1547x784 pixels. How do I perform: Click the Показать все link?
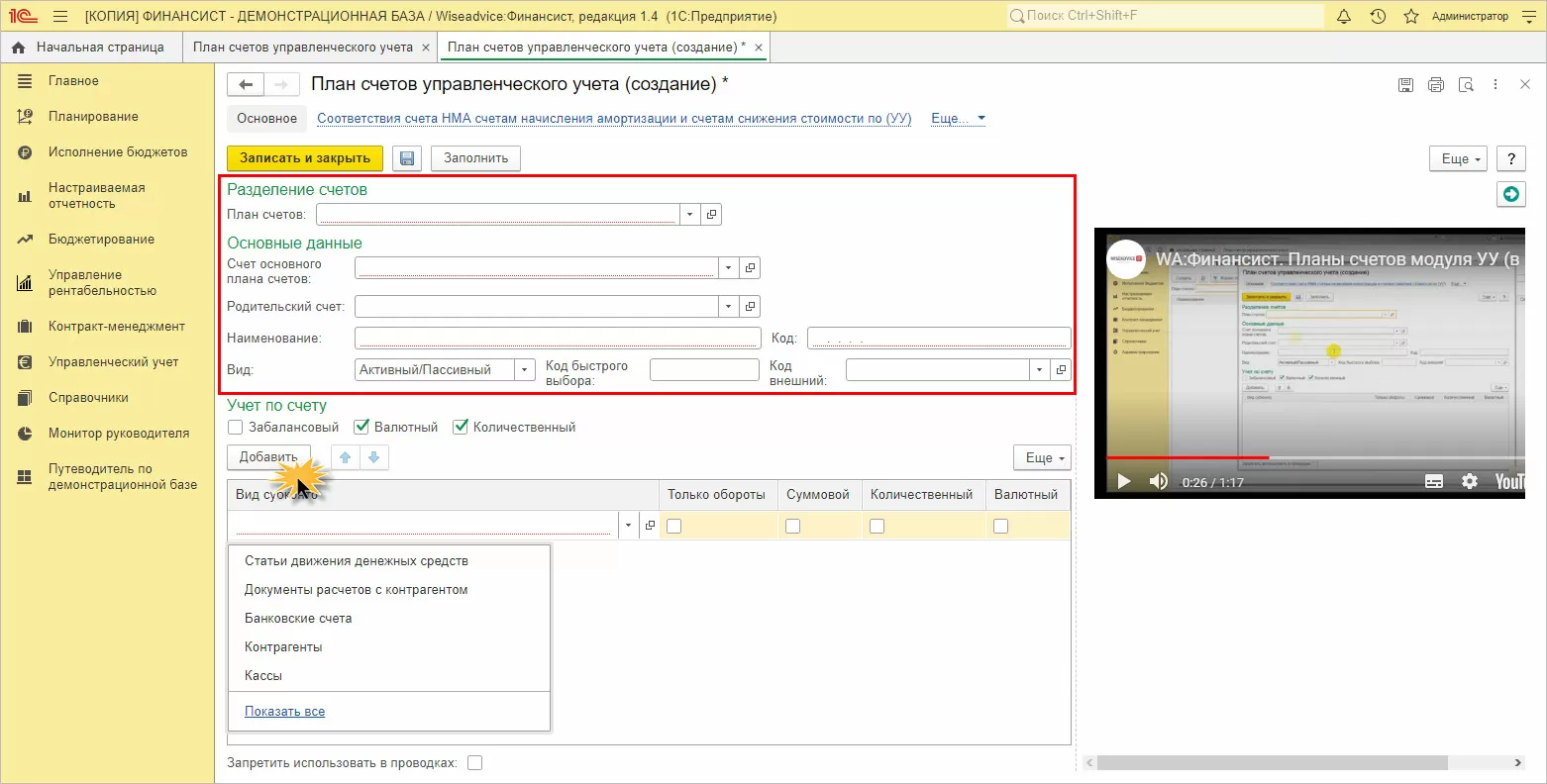pos(285,712)
